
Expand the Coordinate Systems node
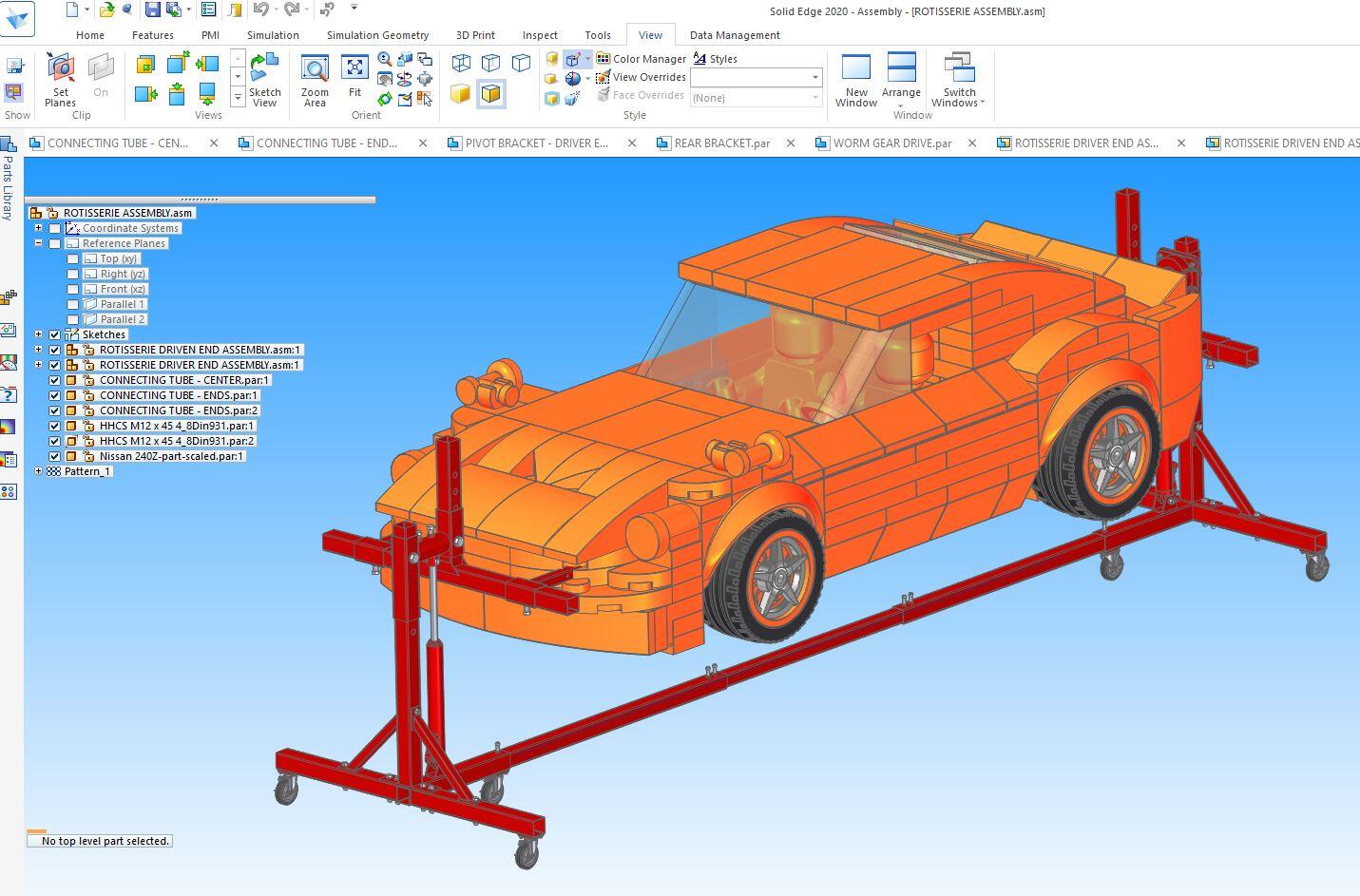(39, 228)
